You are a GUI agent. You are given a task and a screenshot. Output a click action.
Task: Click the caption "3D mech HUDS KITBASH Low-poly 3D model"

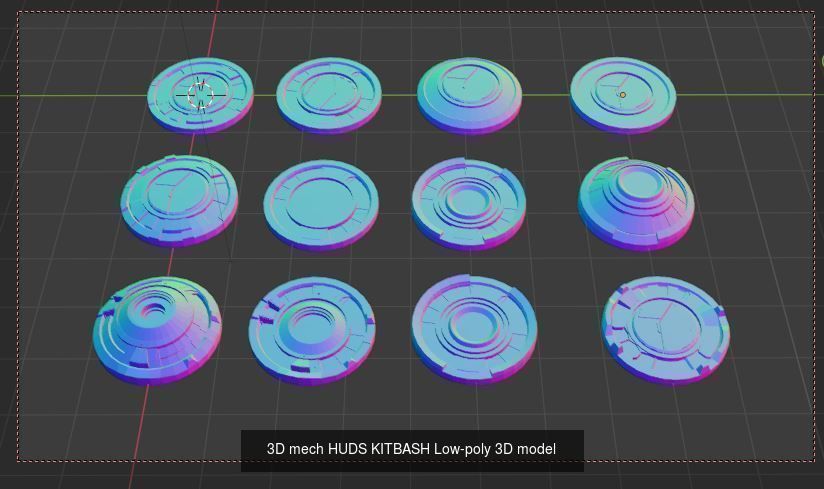tap(411, 449)
